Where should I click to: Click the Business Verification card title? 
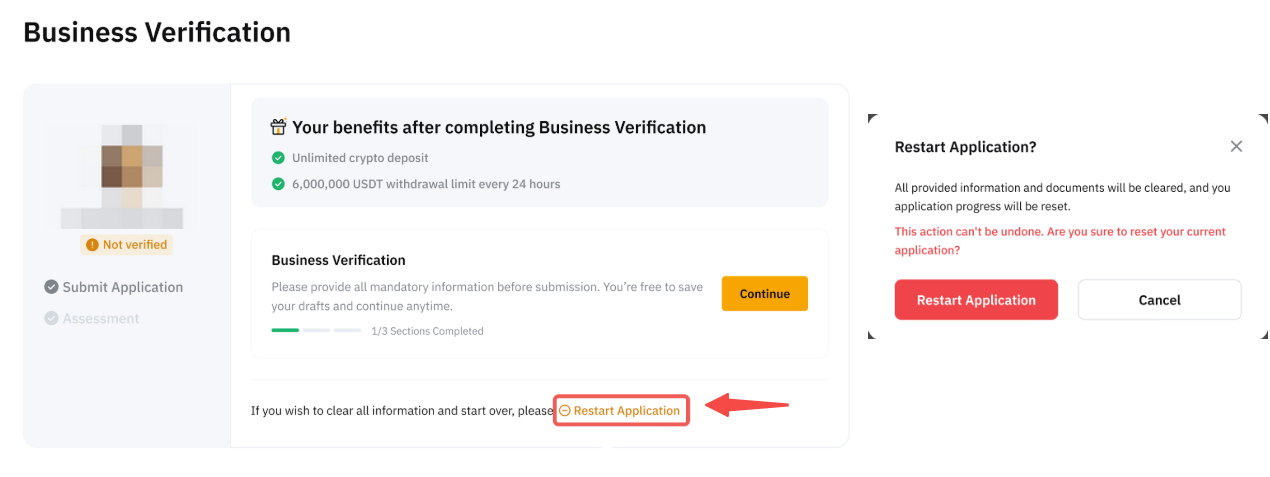tap(338, 260)
